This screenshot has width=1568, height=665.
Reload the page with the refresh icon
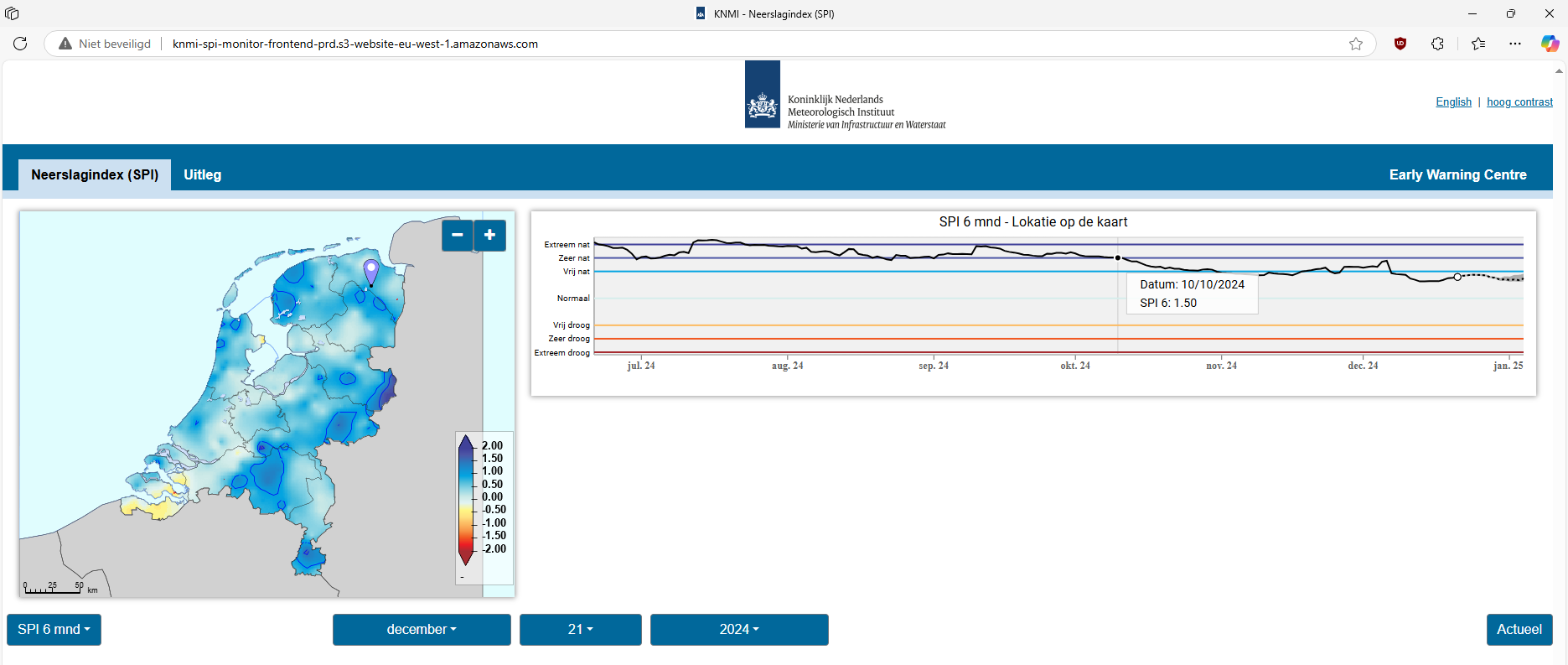20,44
